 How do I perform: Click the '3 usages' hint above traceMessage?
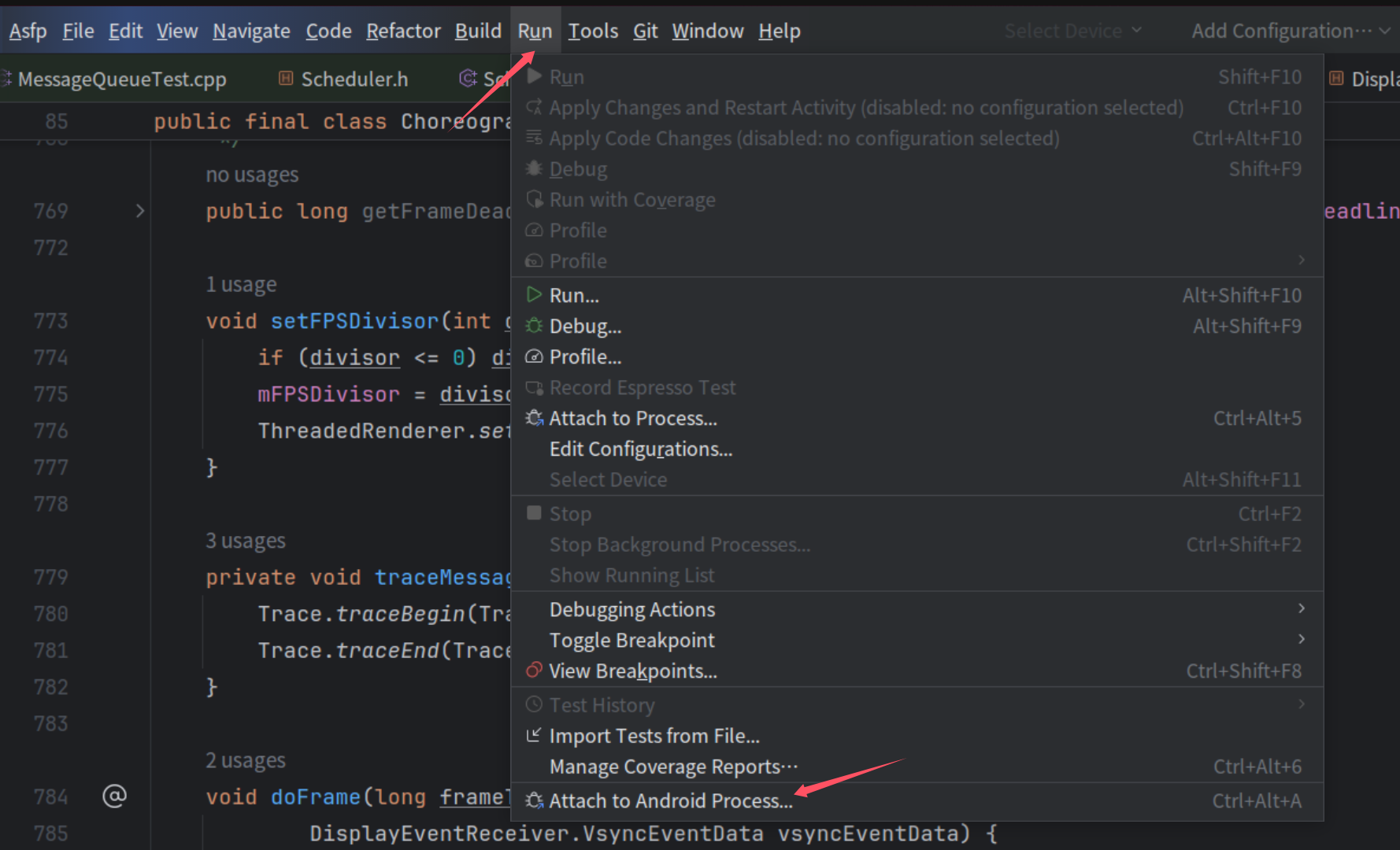(246, 541)
